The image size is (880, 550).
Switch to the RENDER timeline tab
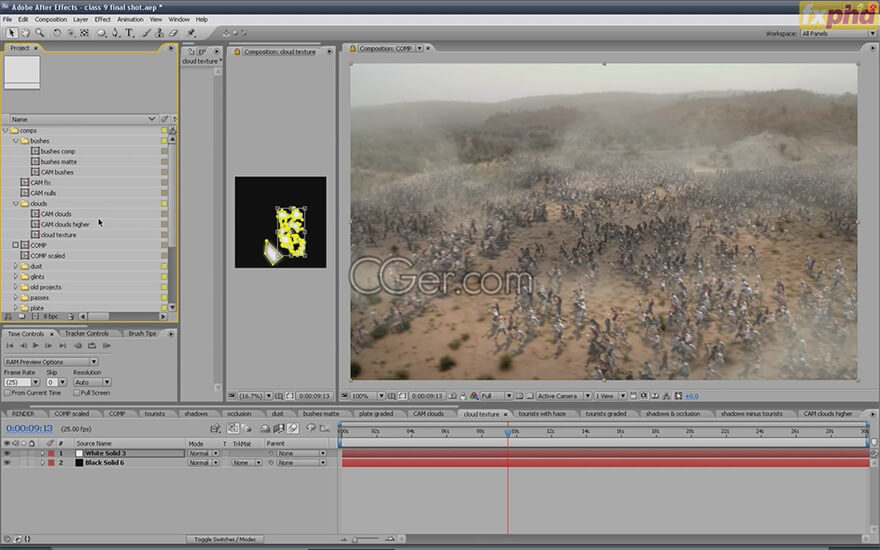[23, 414]
